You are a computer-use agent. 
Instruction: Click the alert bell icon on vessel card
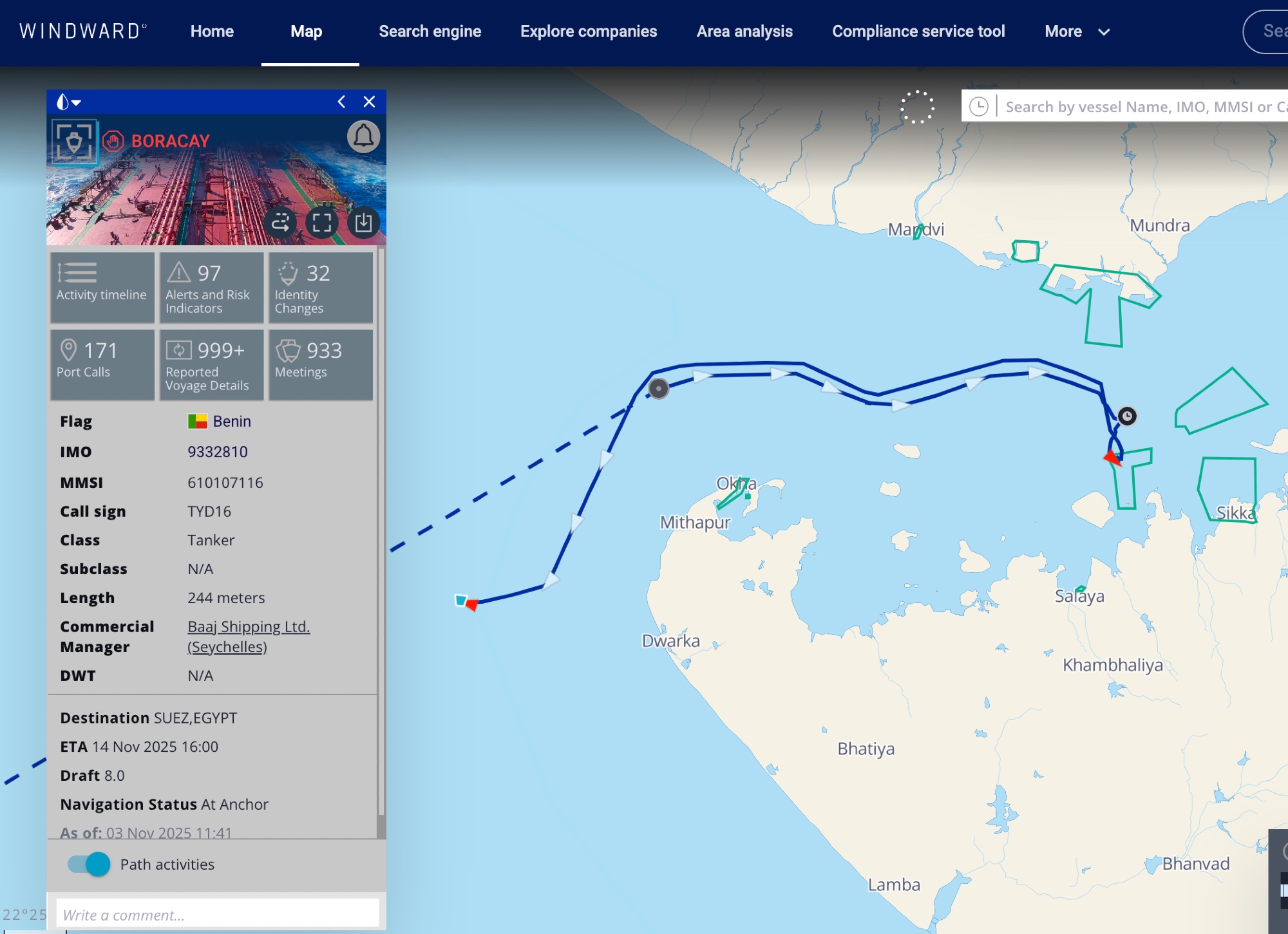[x=363, y=136]
